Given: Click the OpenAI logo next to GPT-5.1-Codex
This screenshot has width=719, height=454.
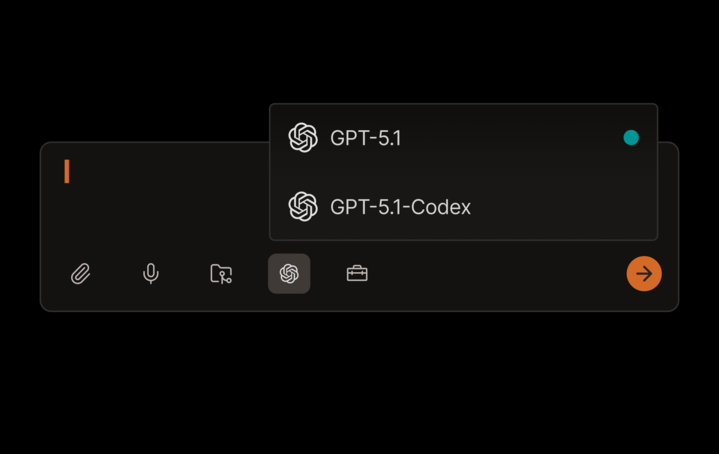Looking at the screenshot, I should click(x=303, y=207).
